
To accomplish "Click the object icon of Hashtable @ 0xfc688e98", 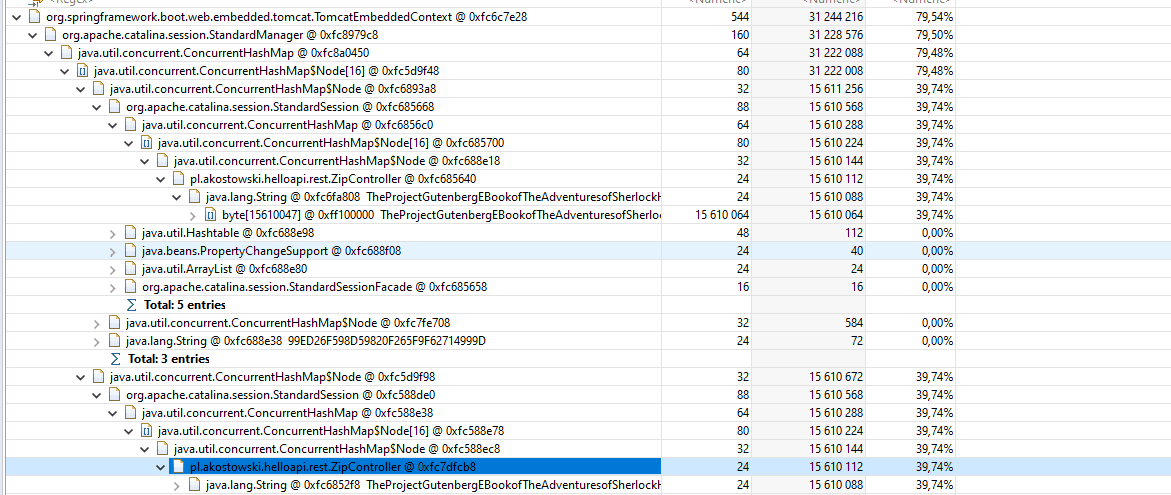I will 131,233.
